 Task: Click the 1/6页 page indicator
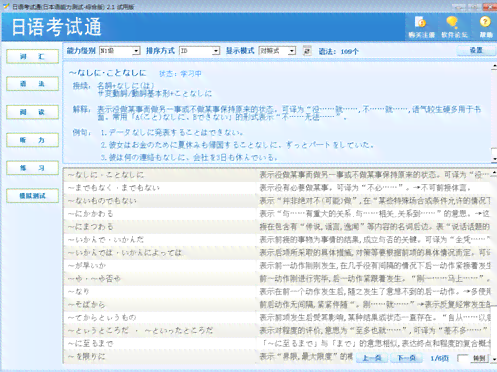439,359
